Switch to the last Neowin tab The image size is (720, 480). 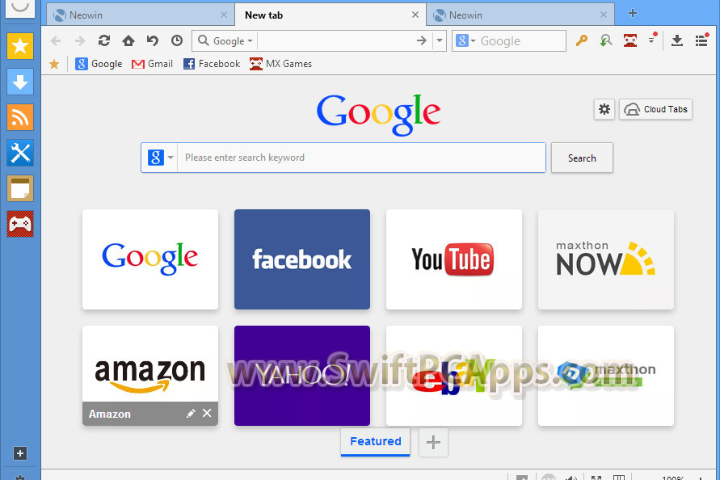click(520, 15)
